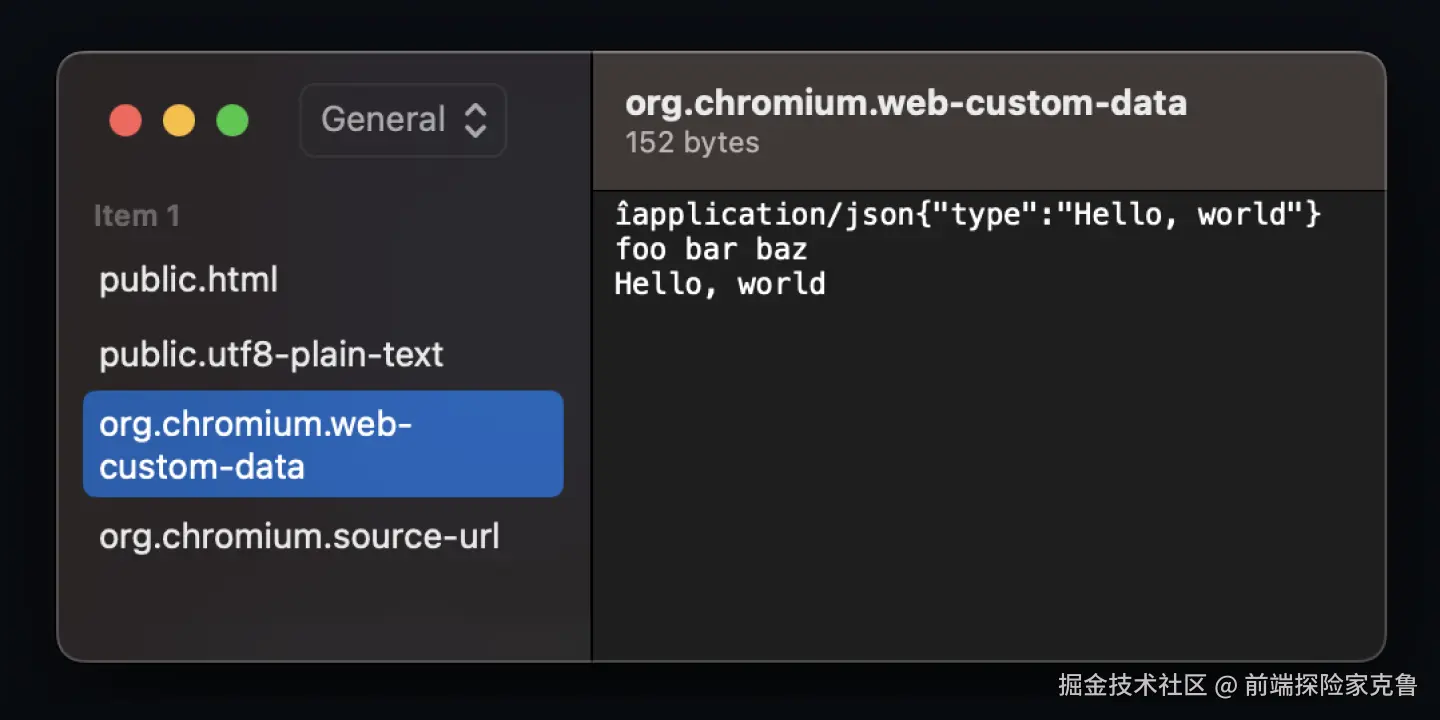Click the foo bar baz text line
This screenshot has height=720, width=1440.
coord(711,249)
